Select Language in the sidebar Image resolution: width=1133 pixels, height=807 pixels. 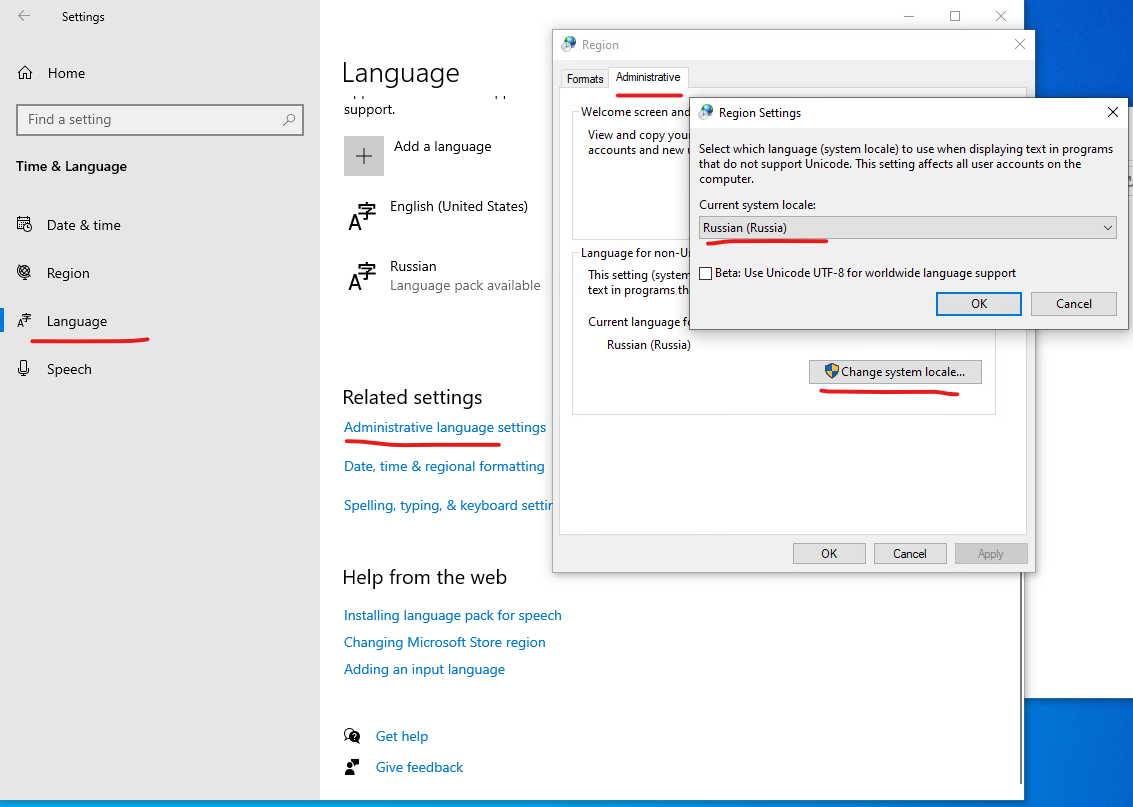point(62,321)
